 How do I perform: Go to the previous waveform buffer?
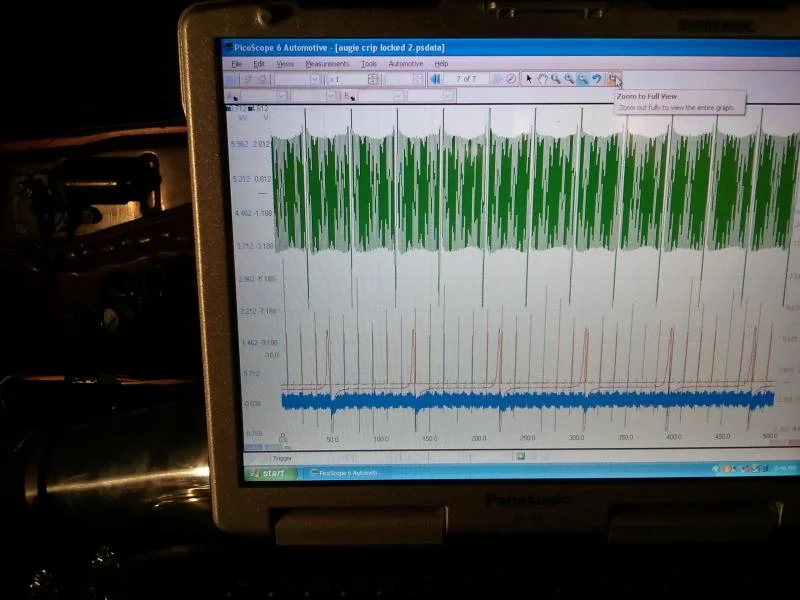coord(436,78)
